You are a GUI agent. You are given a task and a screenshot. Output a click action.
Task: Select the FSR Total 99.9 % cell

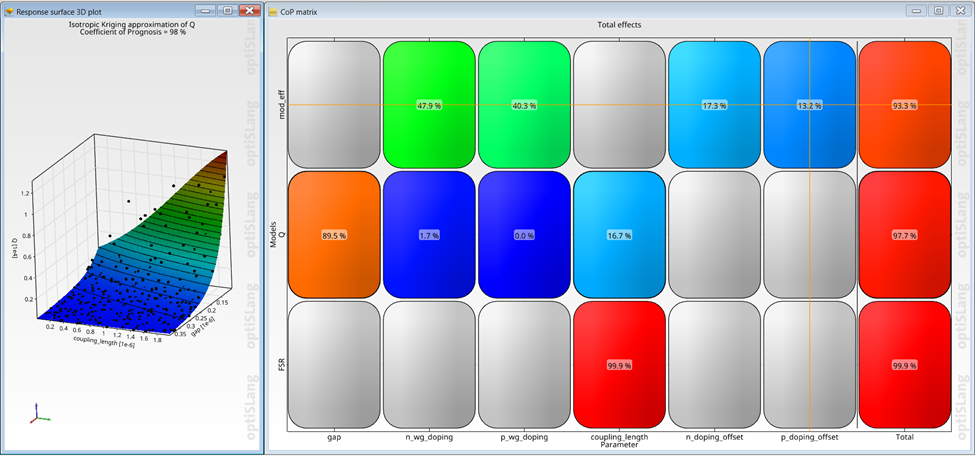pos(904,365)
